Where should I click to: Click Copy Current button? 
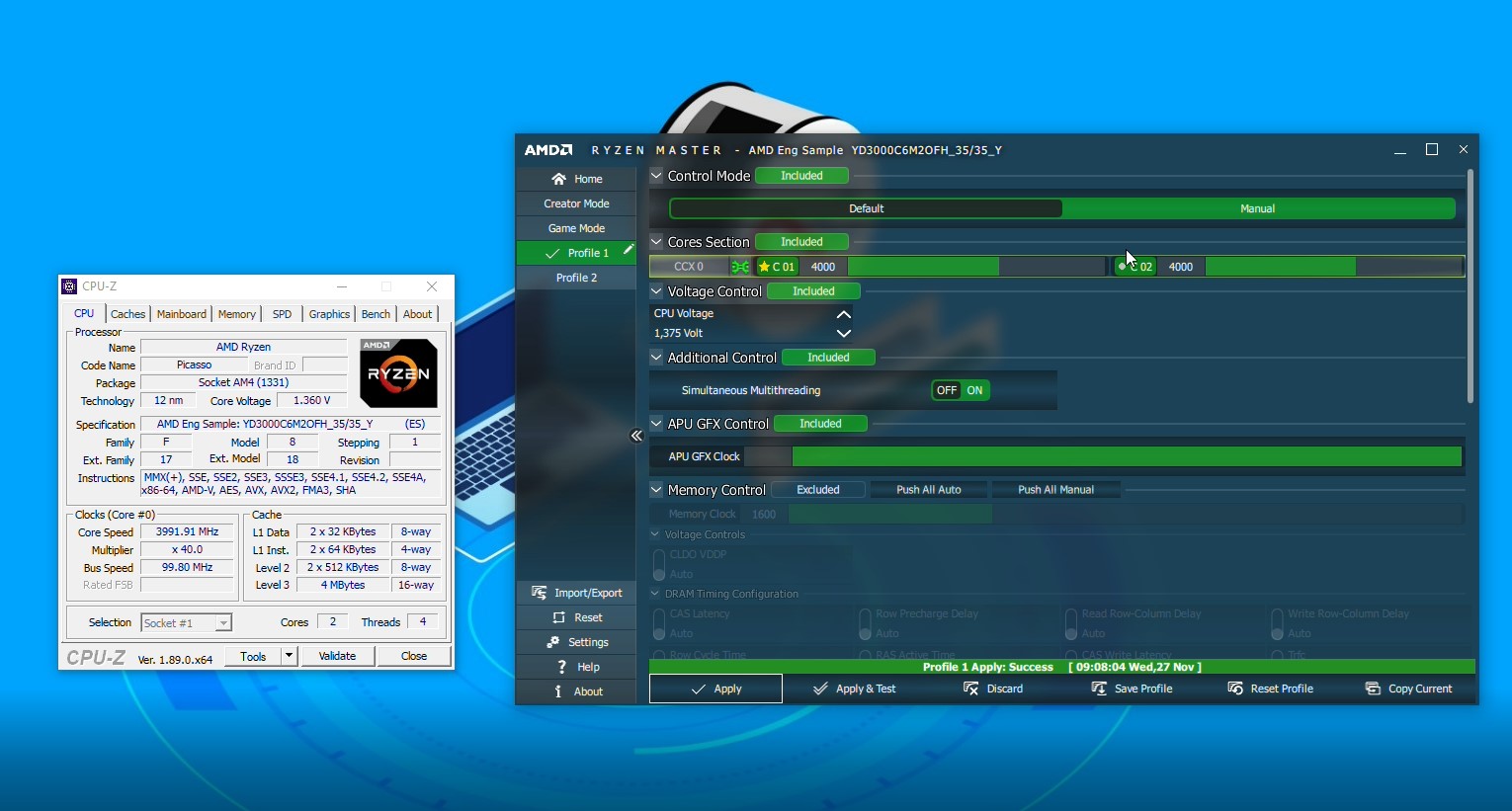pos(1408,689)
